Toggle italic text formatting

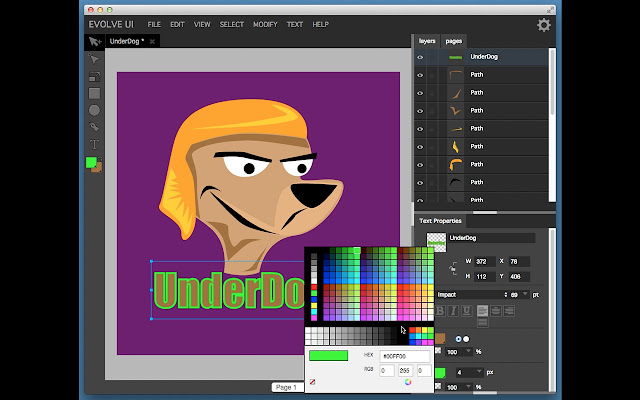click(x=453, y=311)
